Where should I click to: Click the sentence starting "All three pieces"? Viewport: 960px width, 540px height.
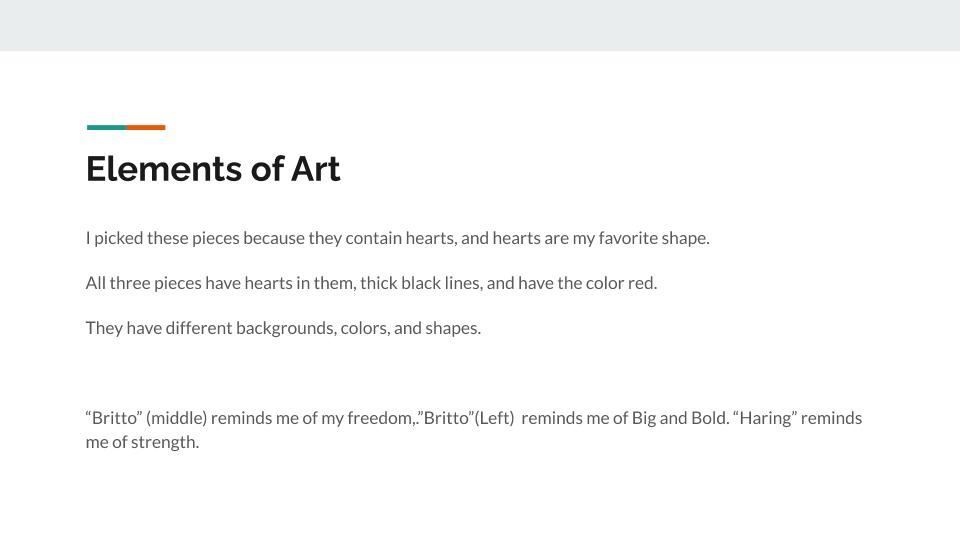[x=371, y=283]
